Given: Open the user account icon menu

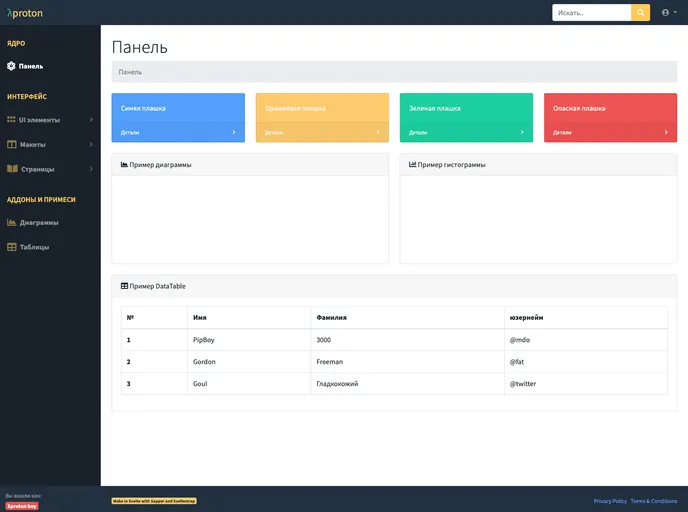Looking at the screenshot, I should tap(665, 13).
